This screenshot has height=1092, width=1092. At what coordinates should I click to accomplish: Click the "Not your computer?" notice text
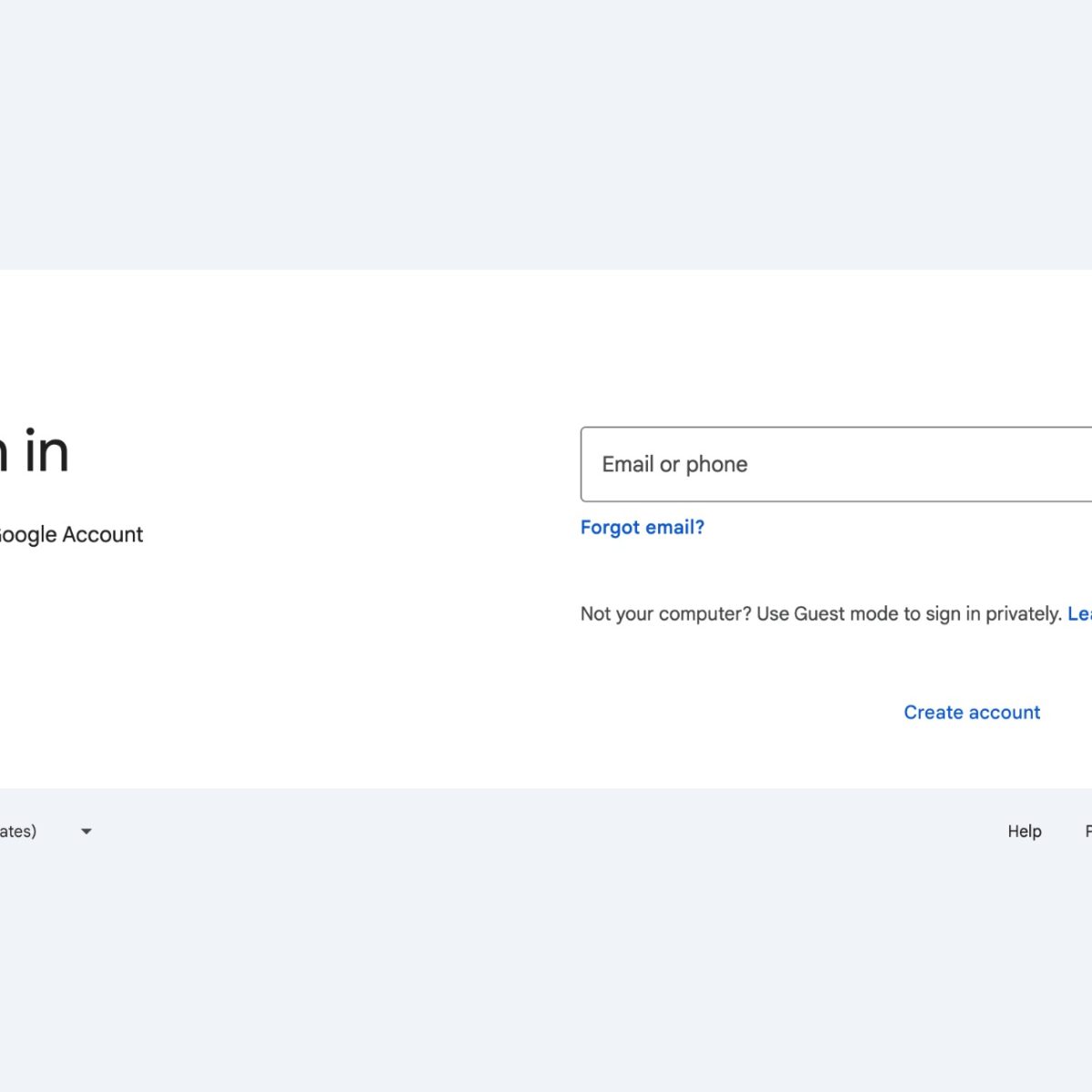coord(665,613)
